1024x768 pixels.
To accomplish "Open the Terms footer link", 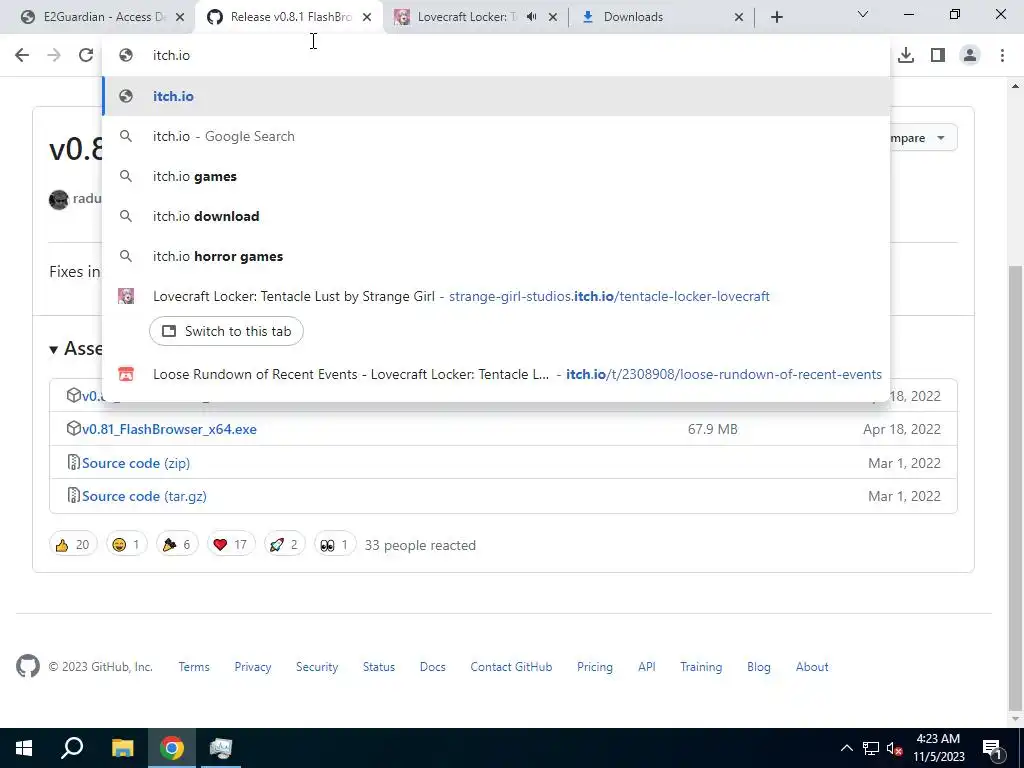I will pos(194,667).
